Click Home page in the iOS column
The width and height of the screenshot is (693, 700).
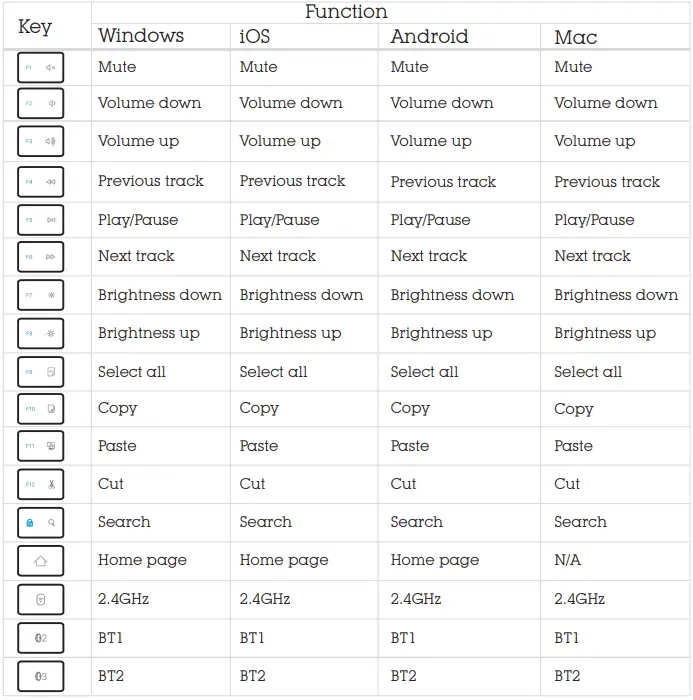pyautogui.click(x=283, y=560)
